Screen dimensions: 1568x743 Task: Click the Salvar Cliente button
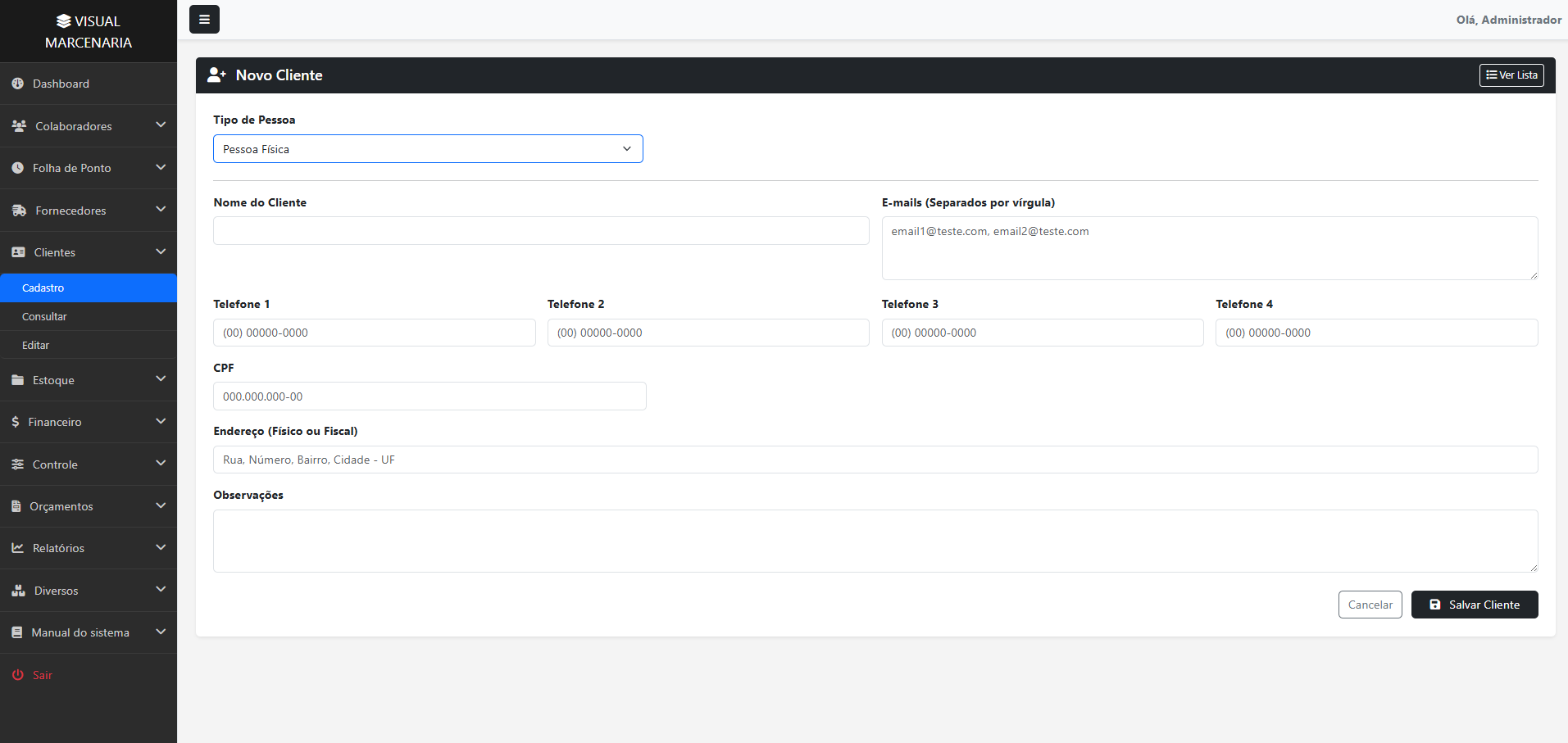[1475, 605]
